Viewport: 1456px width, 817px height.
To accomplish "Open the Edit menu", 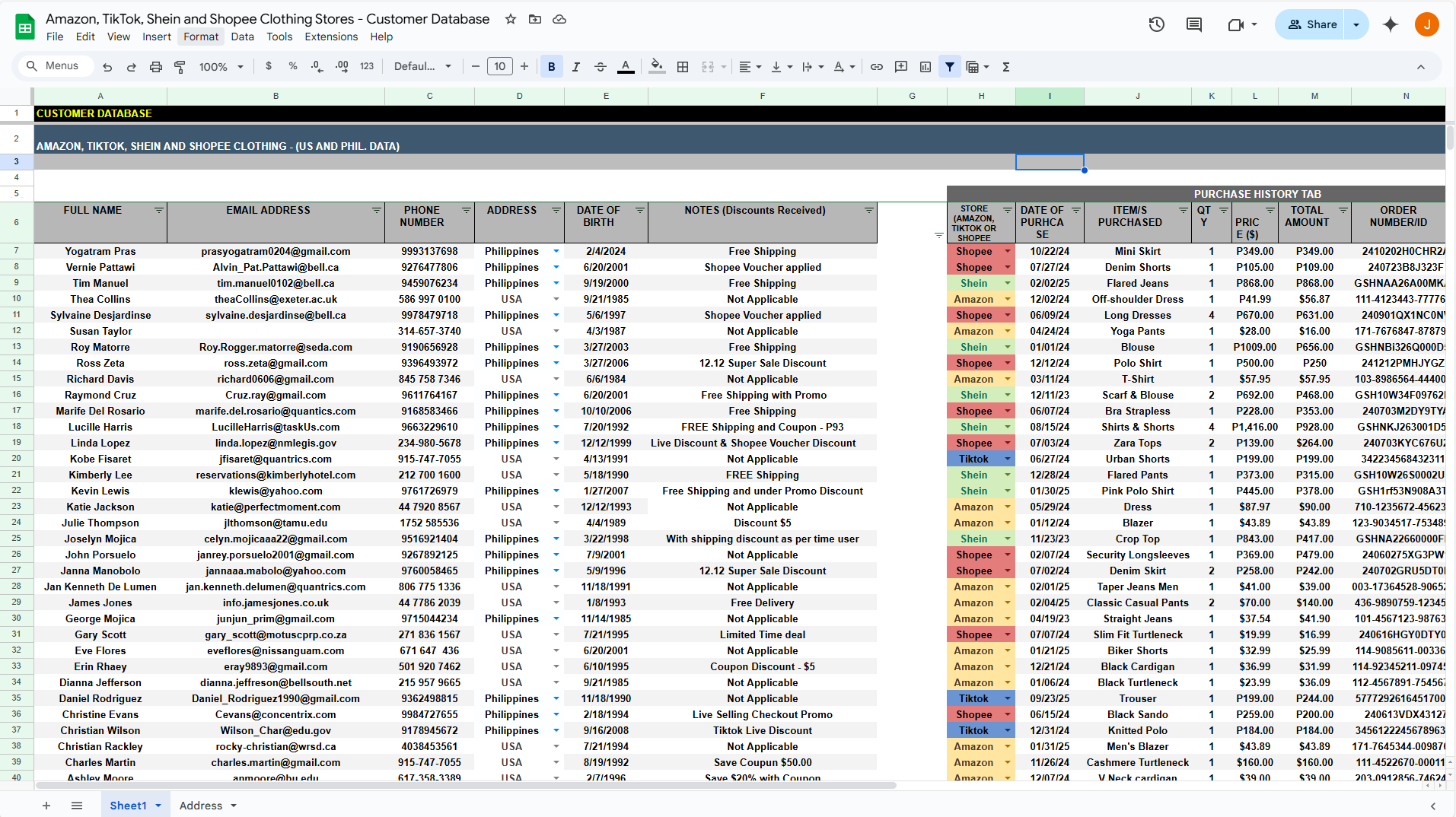I will pos(86,37).
